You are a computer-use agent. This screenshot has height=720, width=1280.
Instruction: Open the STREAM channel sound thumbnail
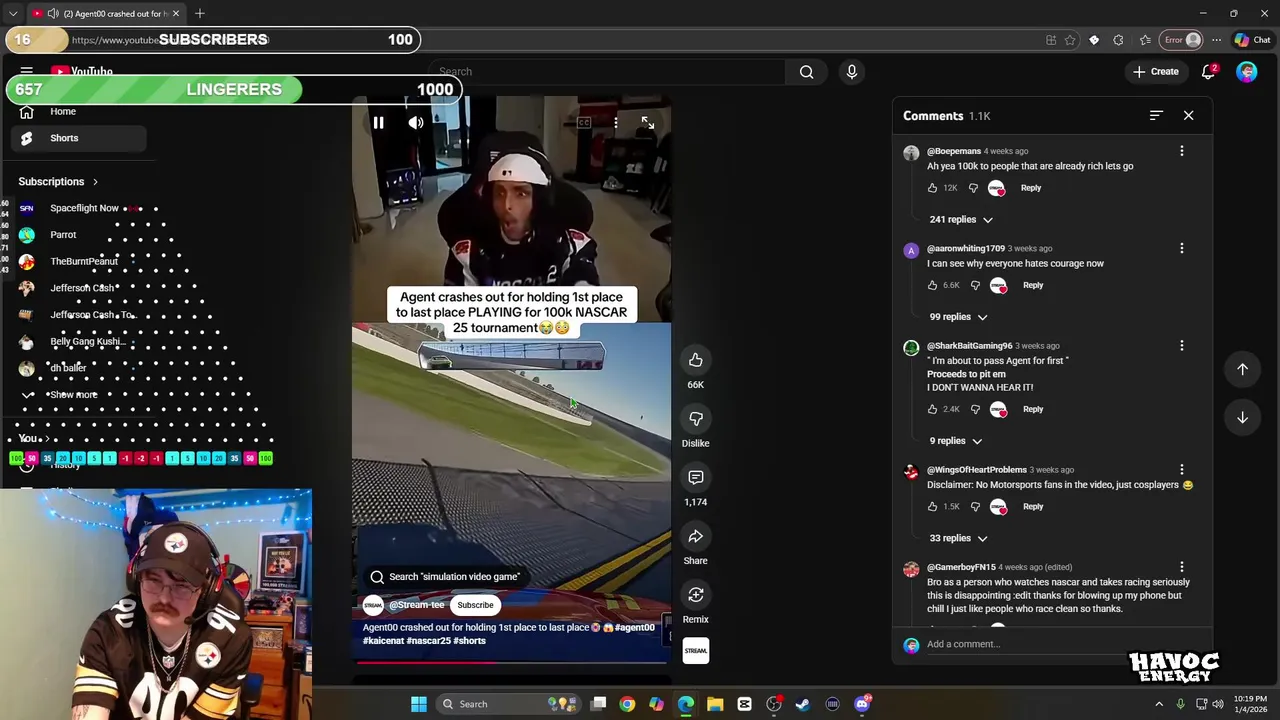click(696, 651)
